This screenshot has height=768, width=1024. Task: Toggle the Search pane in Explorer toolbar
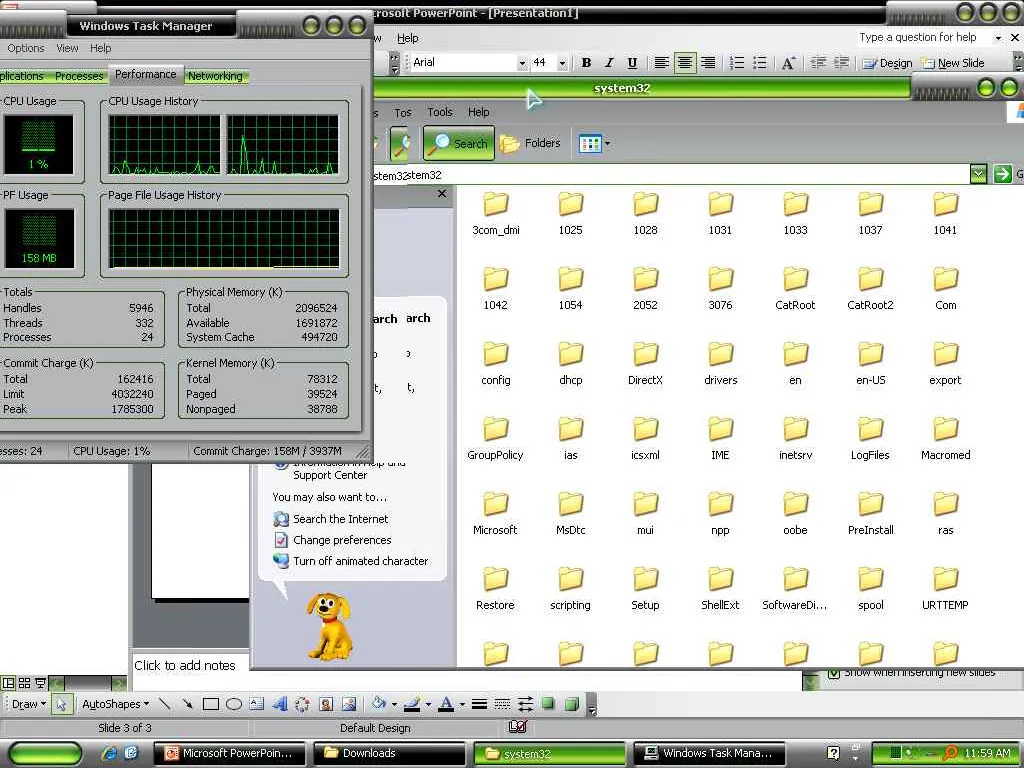tap(458, 143)
